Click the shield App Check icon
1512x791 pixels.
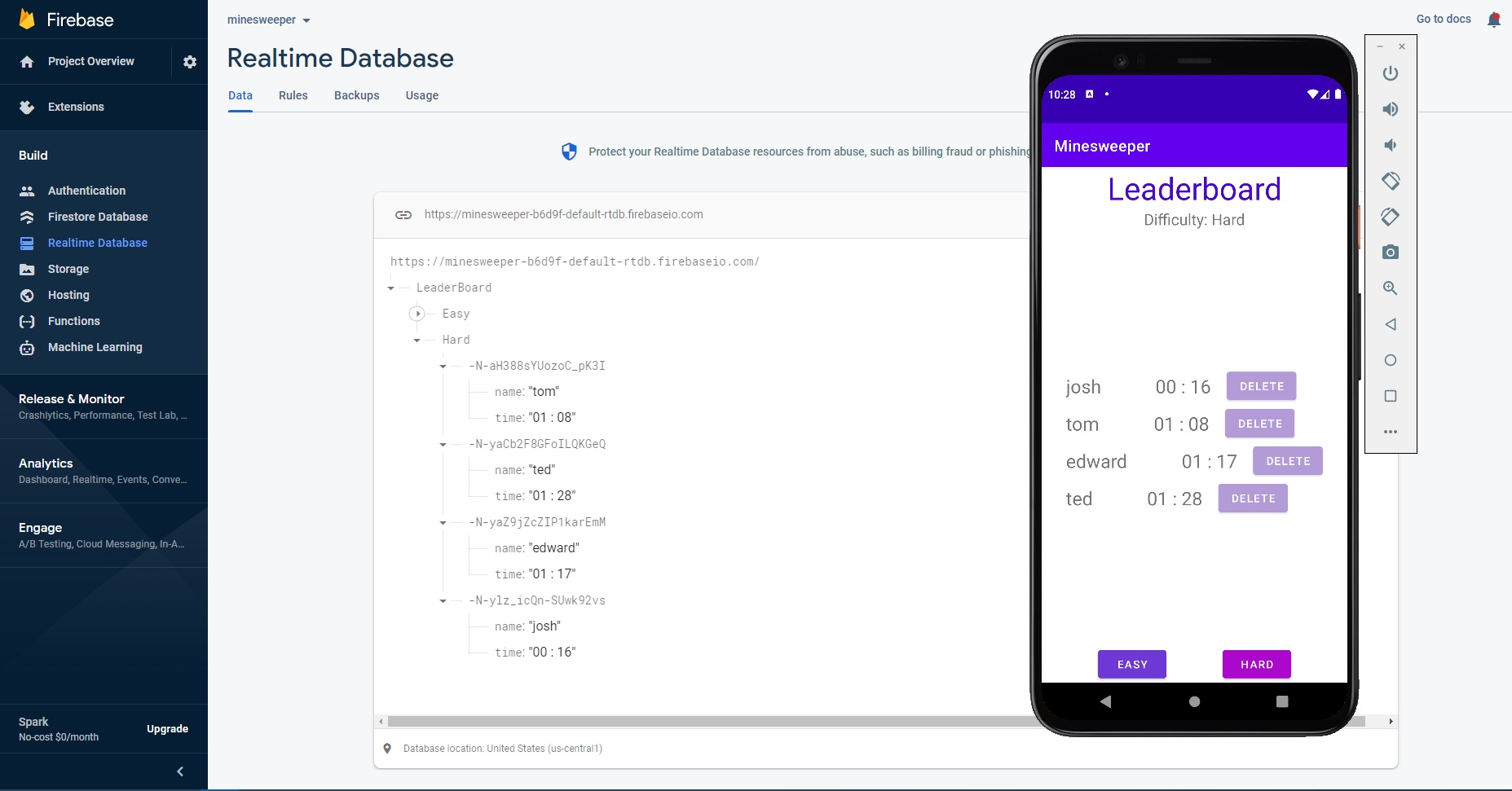tap(569, 152)
